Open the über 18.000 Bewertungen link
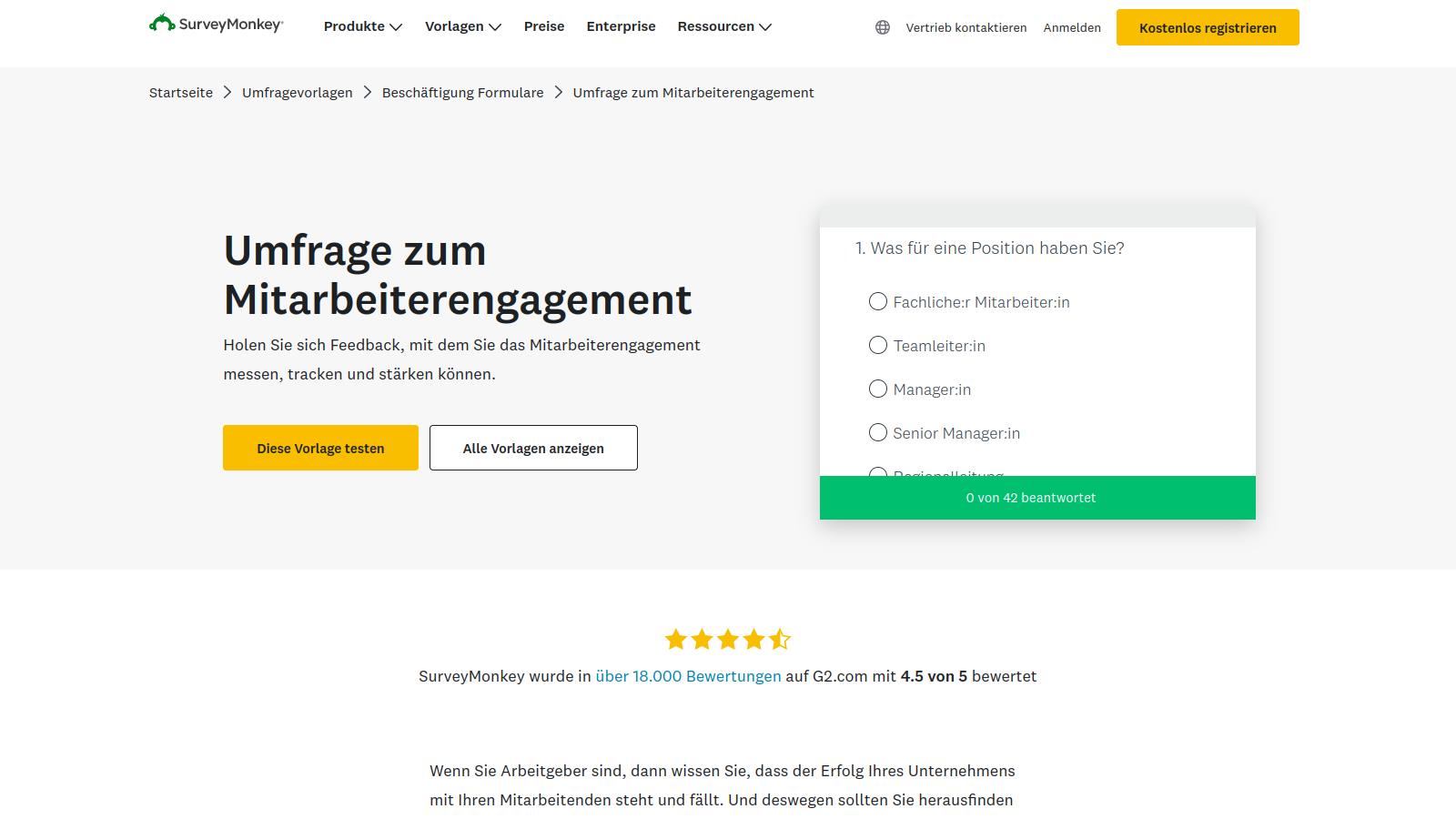Viewport: 1456px width, 819px height. (x=688, y=676)
